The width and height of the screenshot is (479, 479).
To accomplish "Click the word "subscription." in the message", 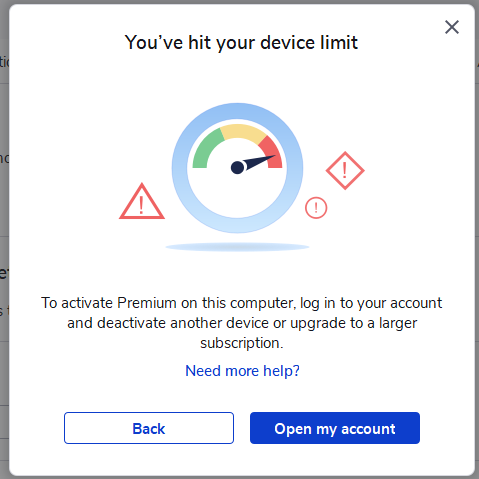I will pyautogui.click(x=242, y=343).
